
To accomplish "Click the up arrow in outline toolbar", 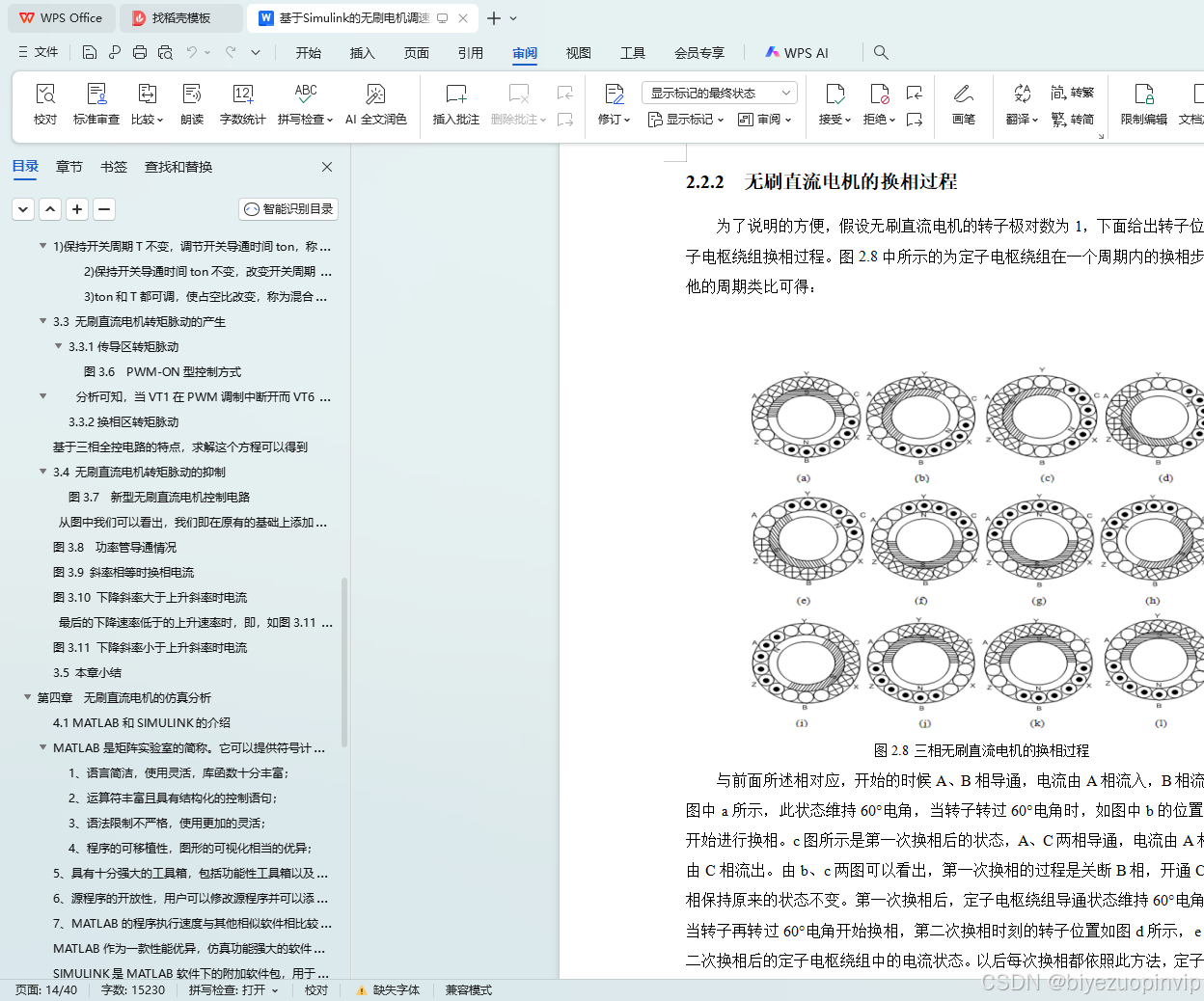I will coord(50,208).
